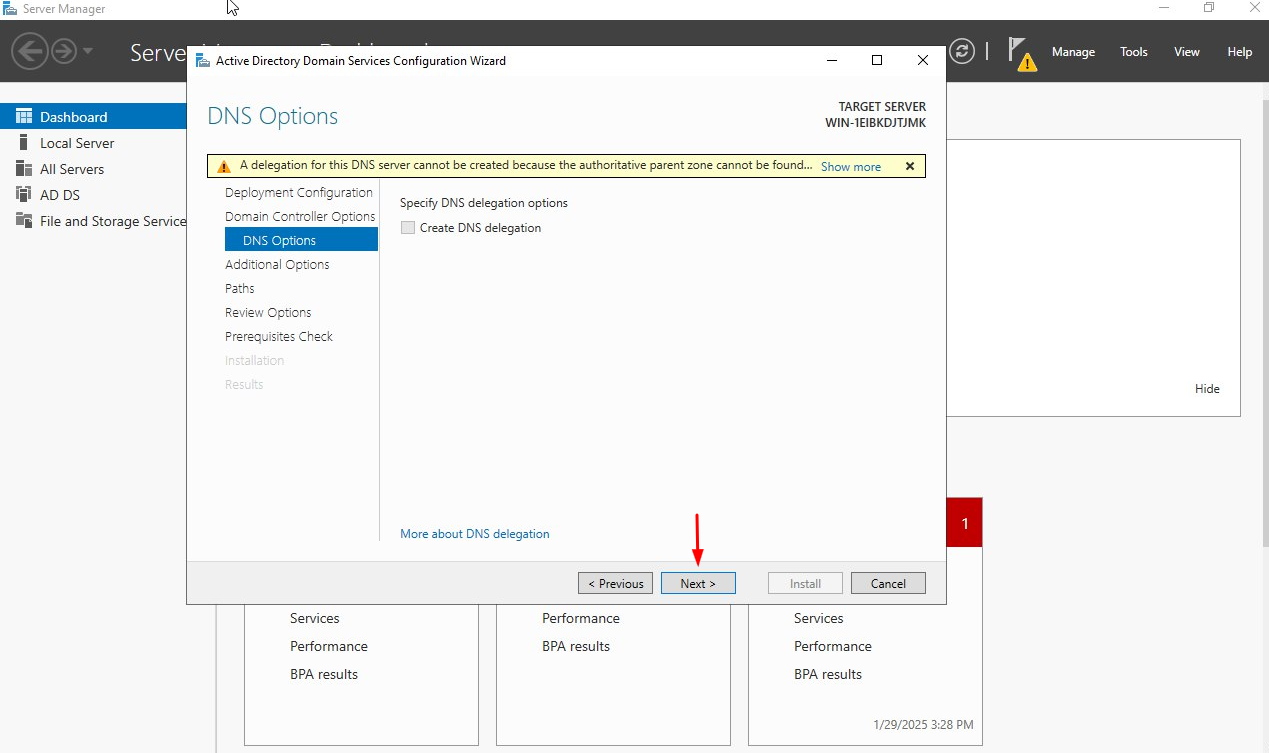Click Hide on the dashboard welcome tile
Viewport: 1269px width, 753px height.
(1207, 389)
